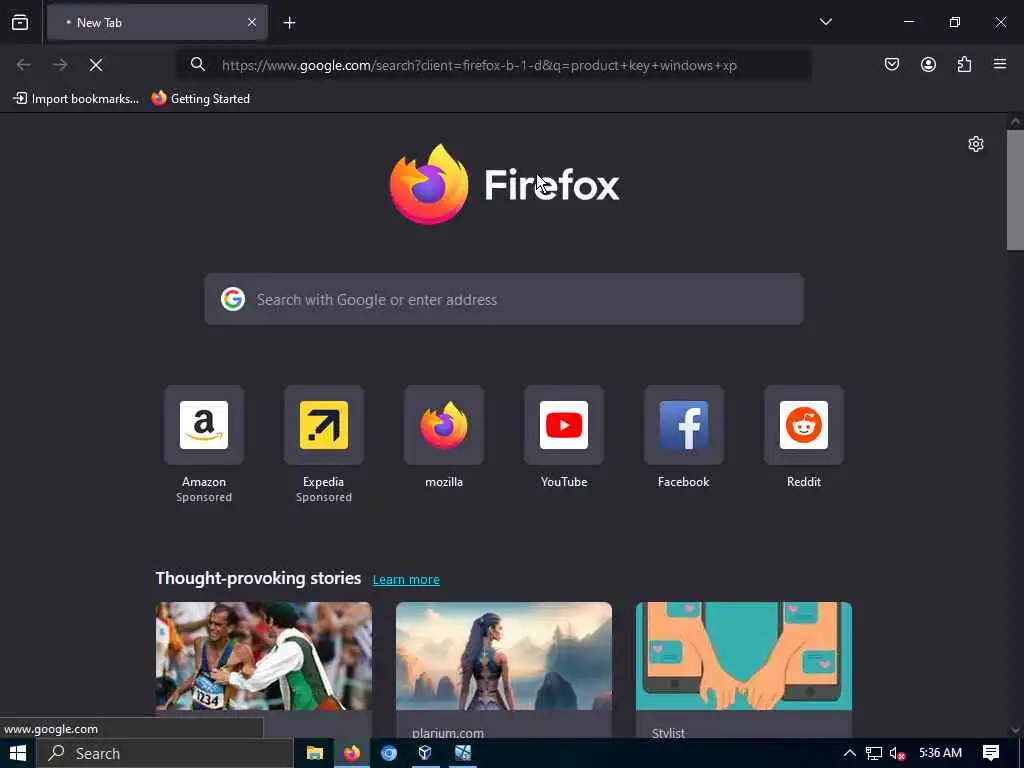
Task: Go forward with the forward arrow
Action: coord(60,65)
